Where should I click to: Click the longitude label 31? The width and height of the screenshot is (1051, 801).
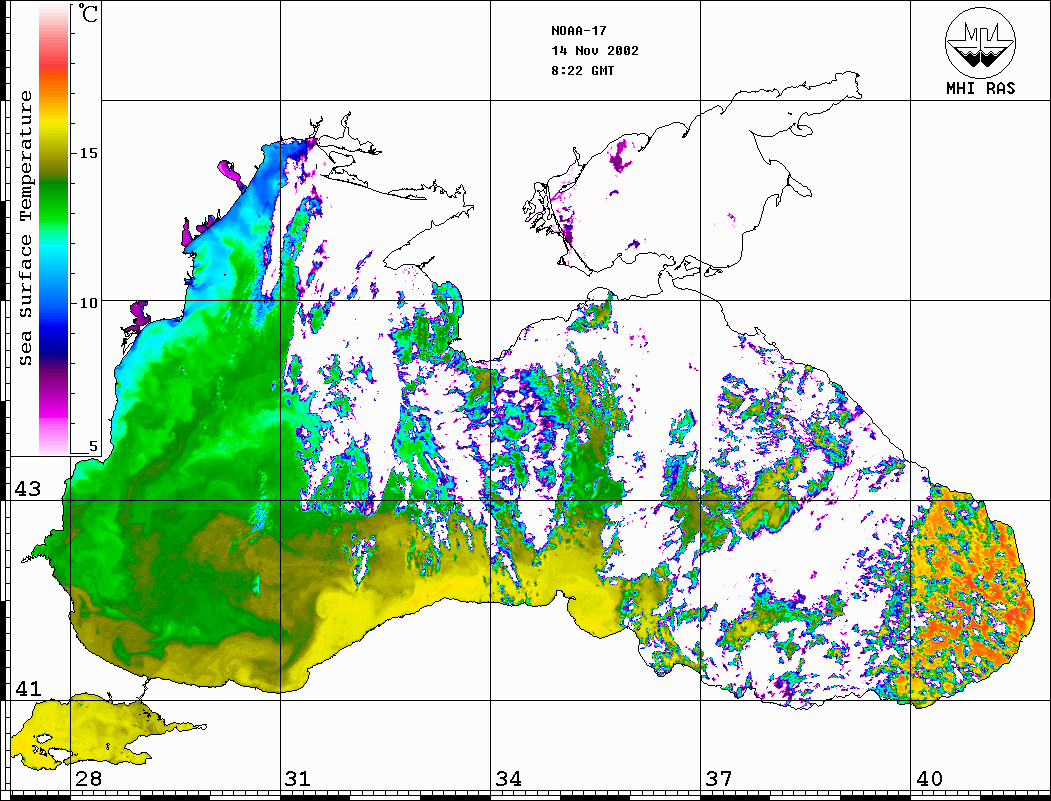point(298,779)
